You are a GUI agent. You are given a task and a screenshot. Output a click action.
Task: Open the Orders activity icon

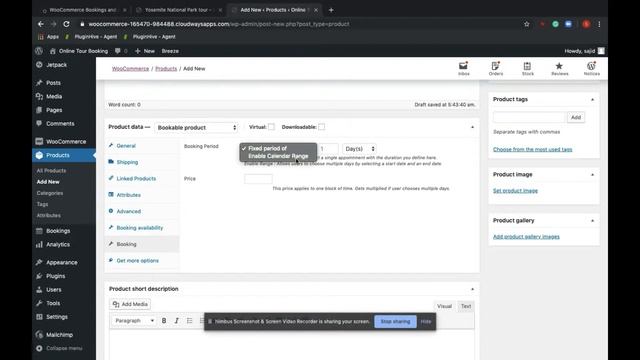pyautogui.click(x=496, y=68)
